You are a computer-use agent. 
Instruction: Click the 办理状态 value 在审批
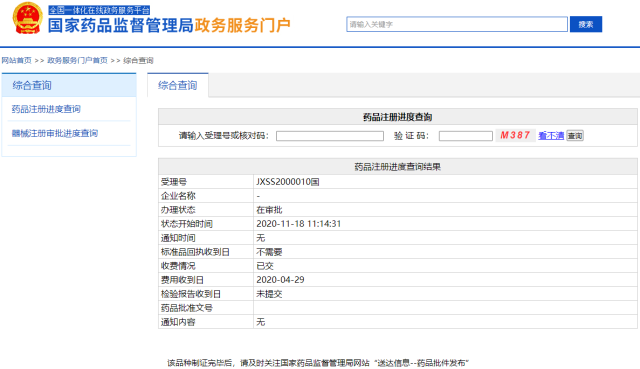click(x=269, y=210)
